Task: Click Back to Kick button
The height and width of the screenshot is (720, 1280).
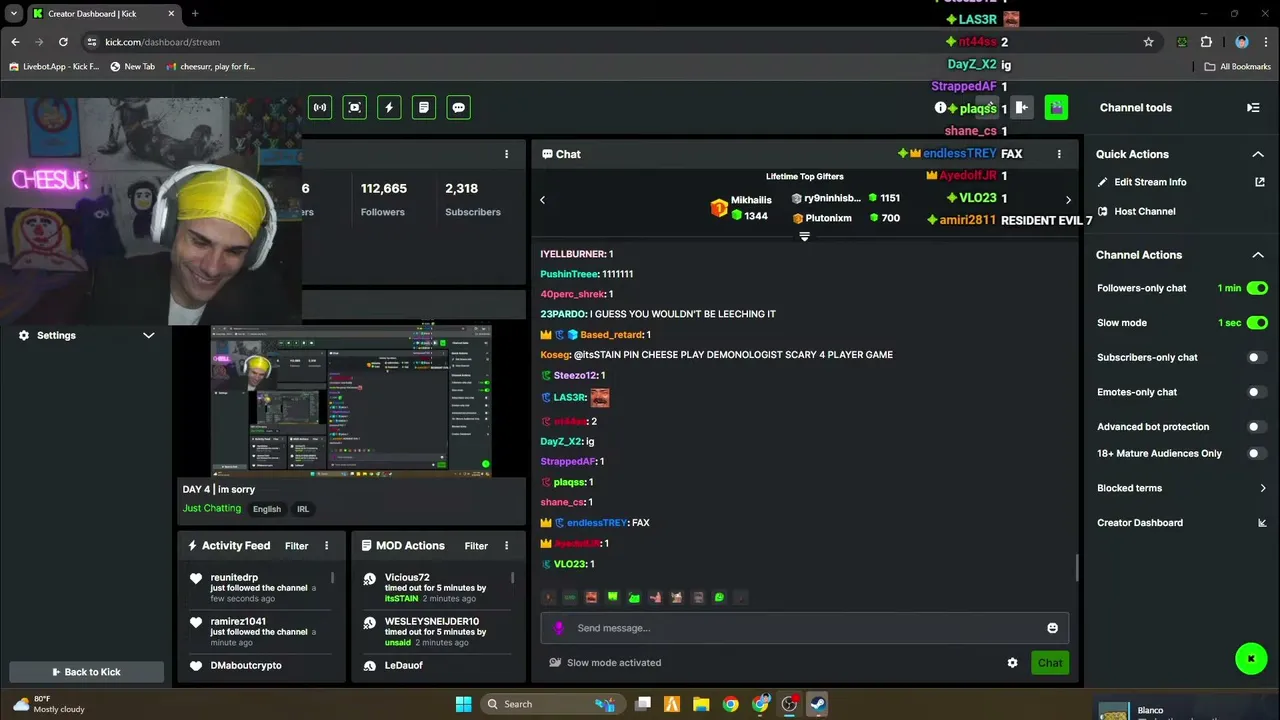Action: pos(86,672)
